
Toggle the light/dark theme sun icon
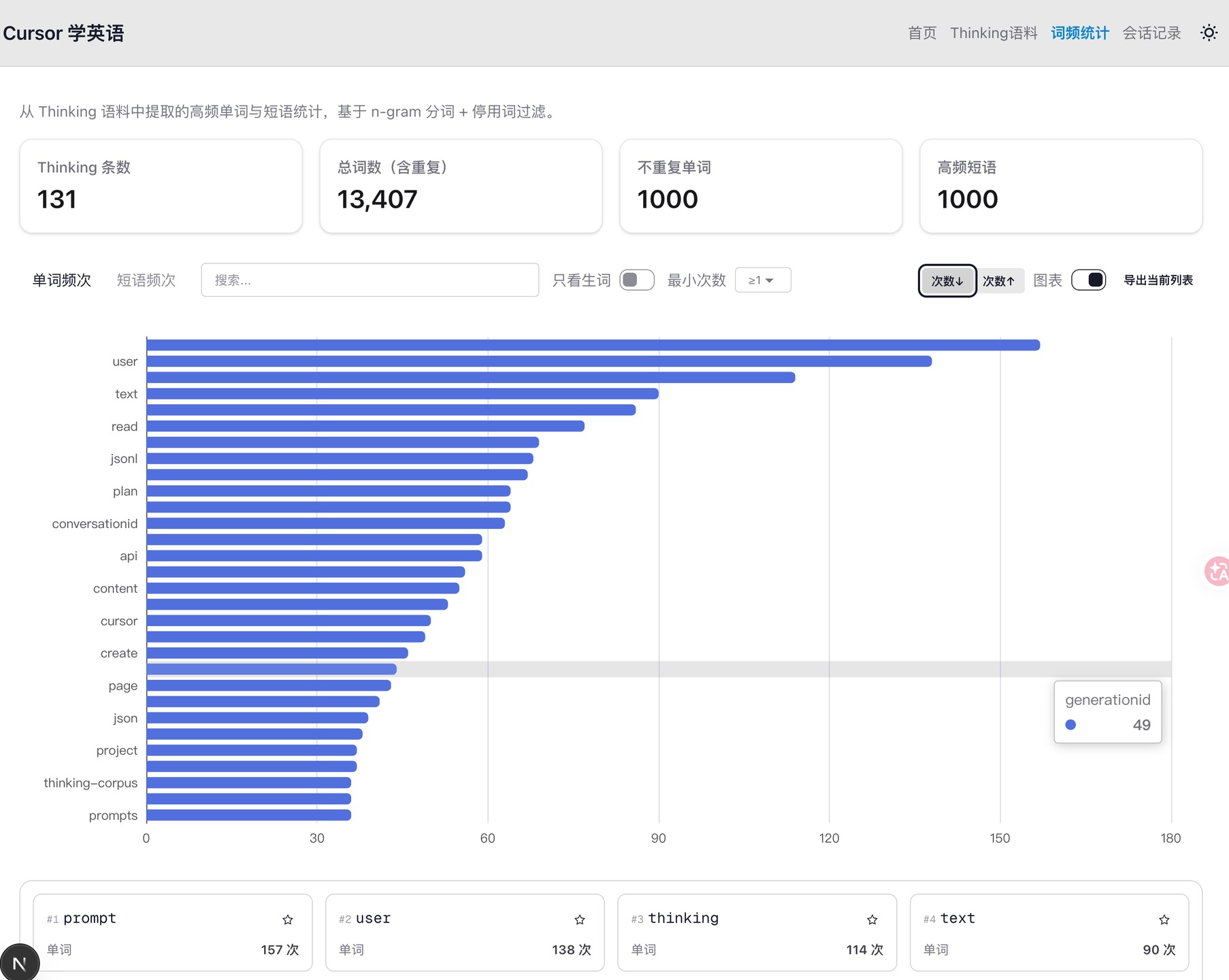coord(1209,33)
